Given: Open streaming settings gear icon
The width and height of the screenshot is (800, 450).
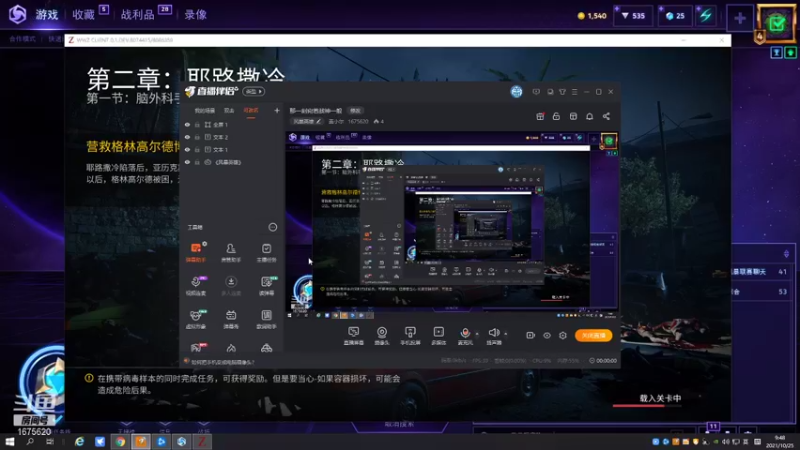Looking at the screenshot, I should 563,335.
